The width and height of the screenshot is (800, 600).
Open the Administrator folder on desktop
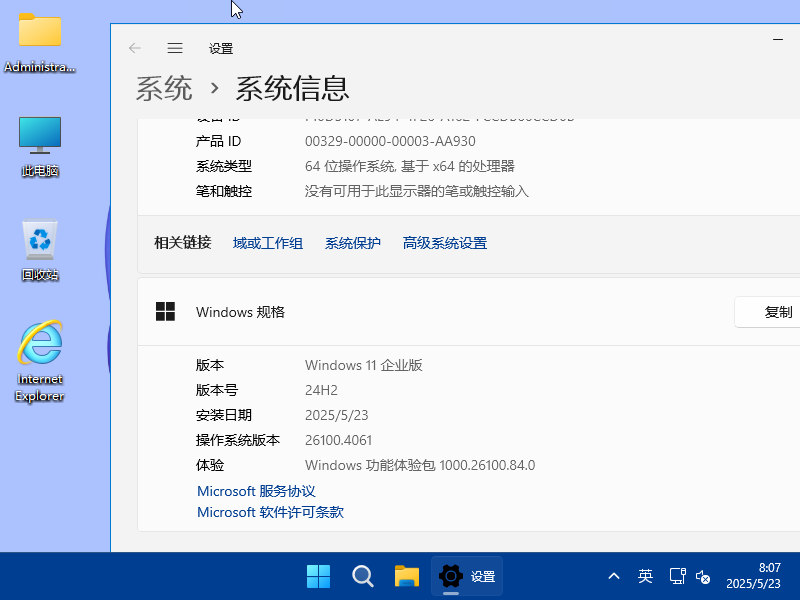[40, 43]
